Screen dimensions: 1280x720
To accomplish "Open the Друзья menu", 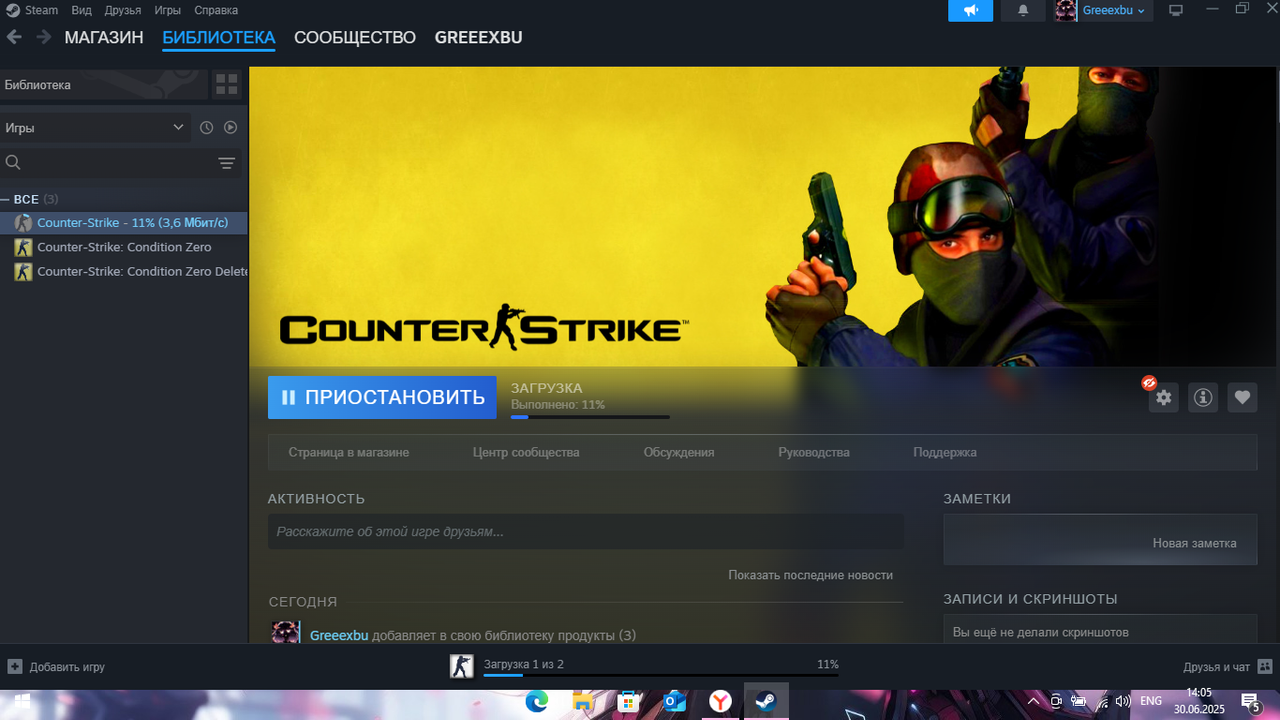I will click(x=122, y=10).
